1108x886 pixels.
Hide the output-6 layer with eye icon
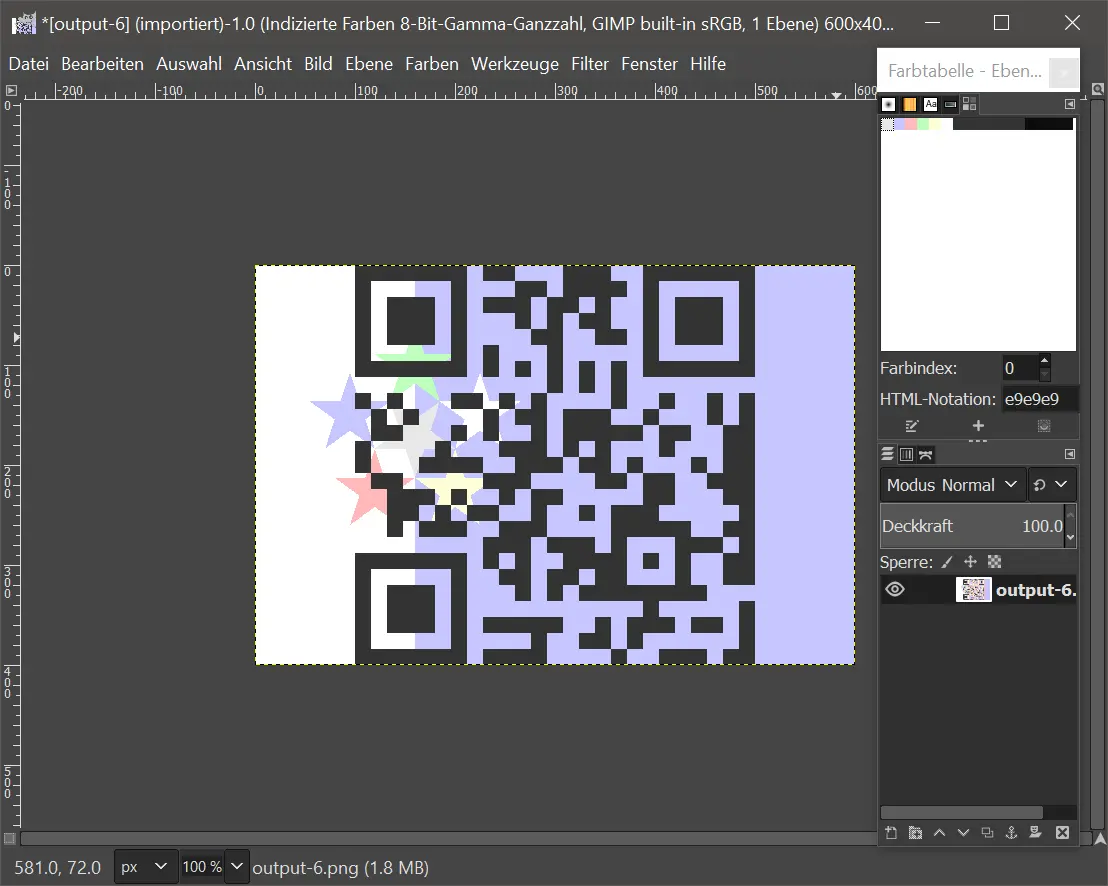point(895,590)
